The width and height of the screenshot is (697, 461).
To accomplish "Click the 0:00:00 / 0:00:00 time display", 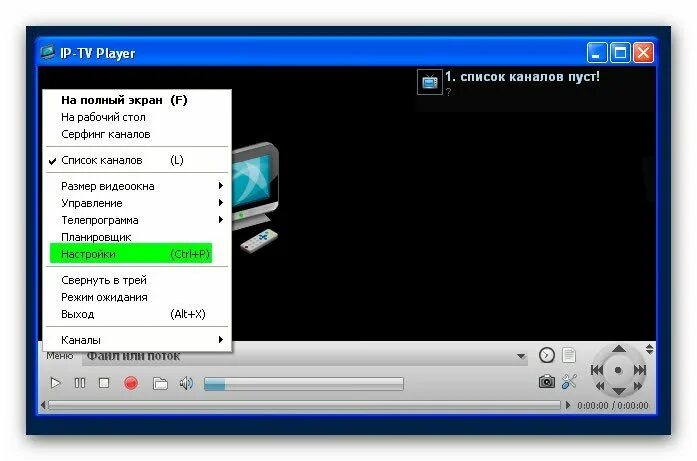I will point(613,405).
